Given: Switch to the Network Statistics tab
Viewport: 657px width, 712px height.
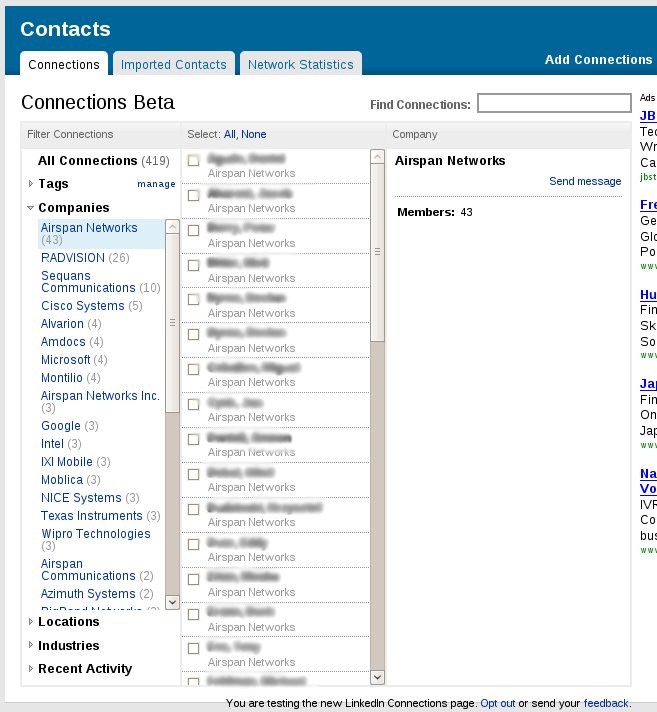Looking at the screenshot, I should click(x=301, y=64).
